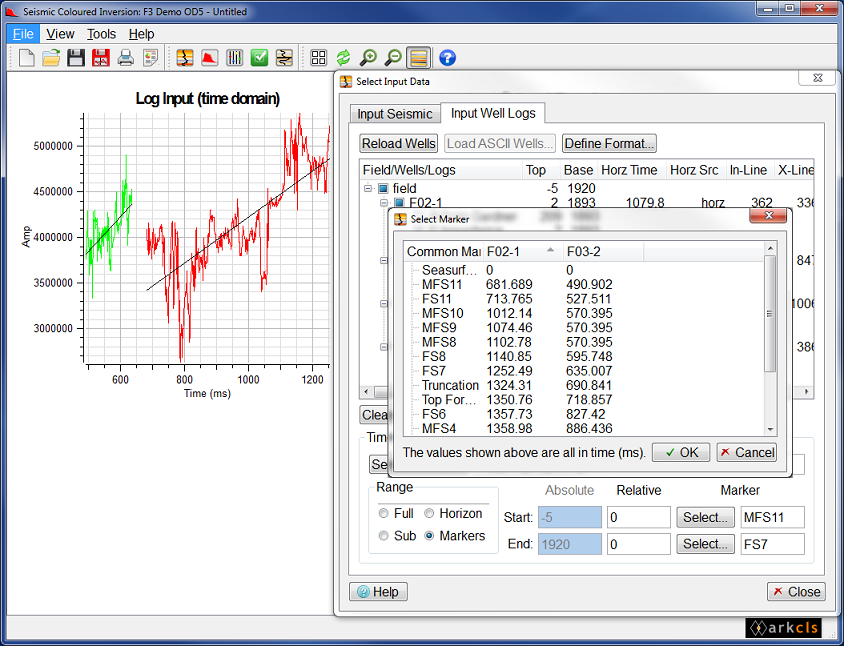Cancel the Select Marker dialog

[x=747, y=452]
